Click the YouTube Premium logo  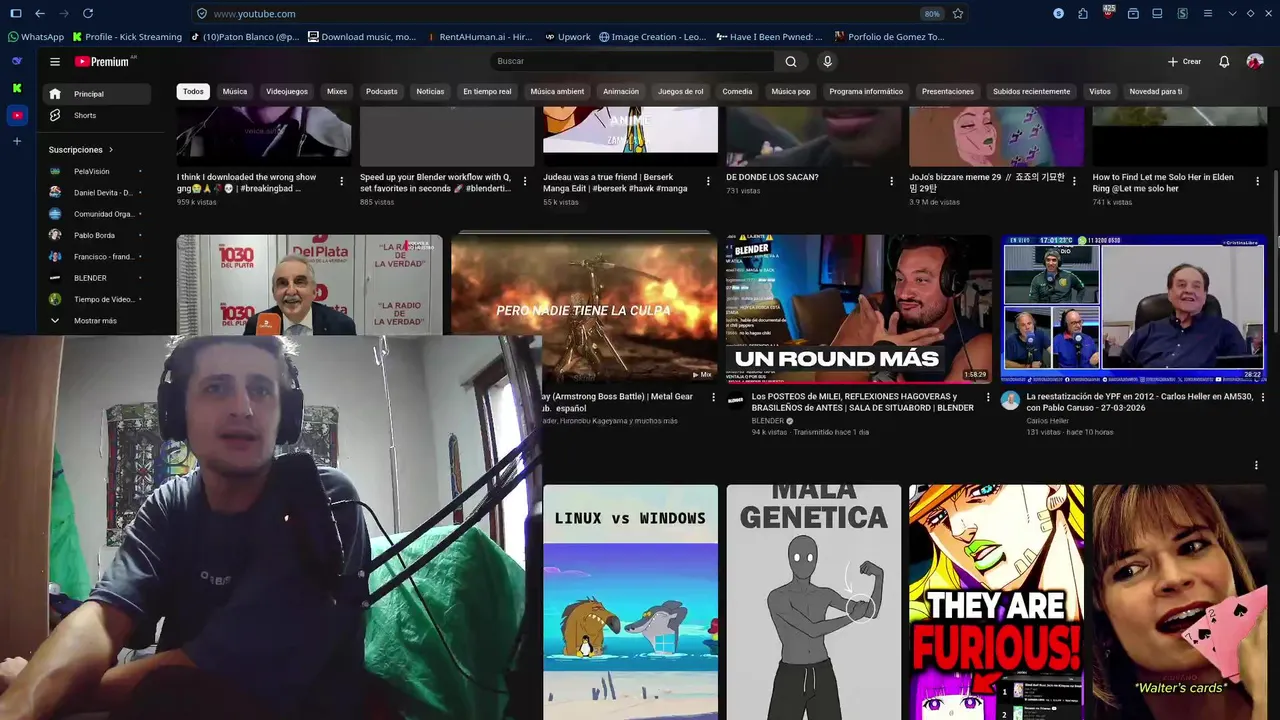point(104,62)
